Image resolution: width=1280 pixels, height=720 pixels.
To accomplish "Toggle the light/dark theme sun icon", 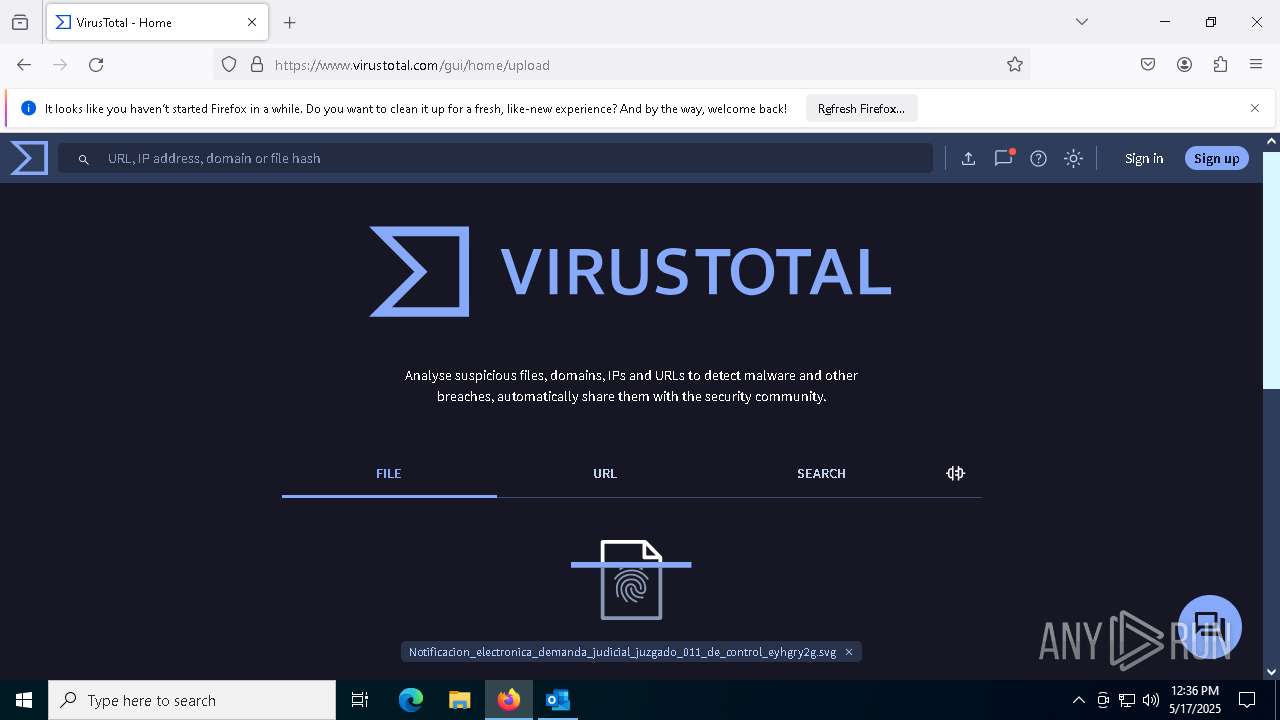I will click(x=1073, y=158).
